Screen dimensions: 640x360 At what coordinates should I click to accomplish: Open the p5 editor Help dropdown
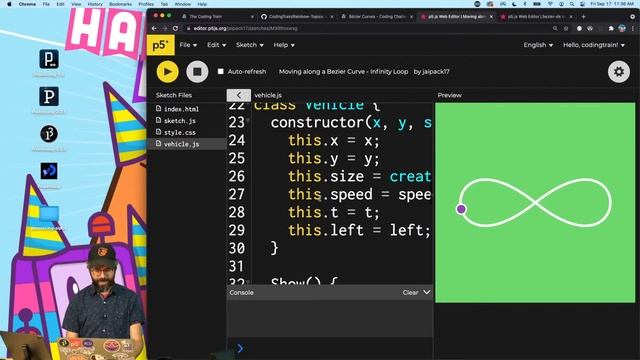[284, 45]
